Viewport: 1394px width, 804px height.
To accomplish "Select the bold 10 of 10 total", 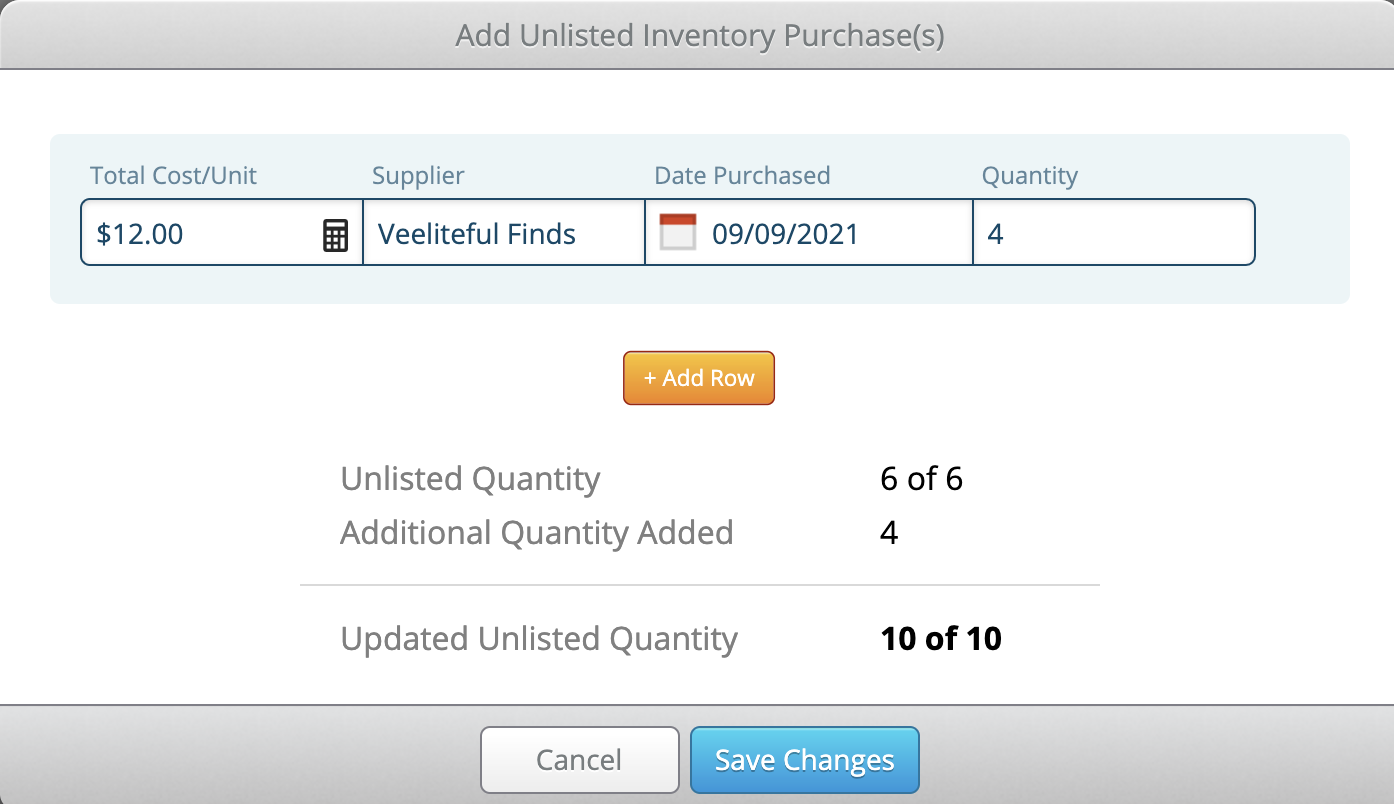I will [940, 638].
